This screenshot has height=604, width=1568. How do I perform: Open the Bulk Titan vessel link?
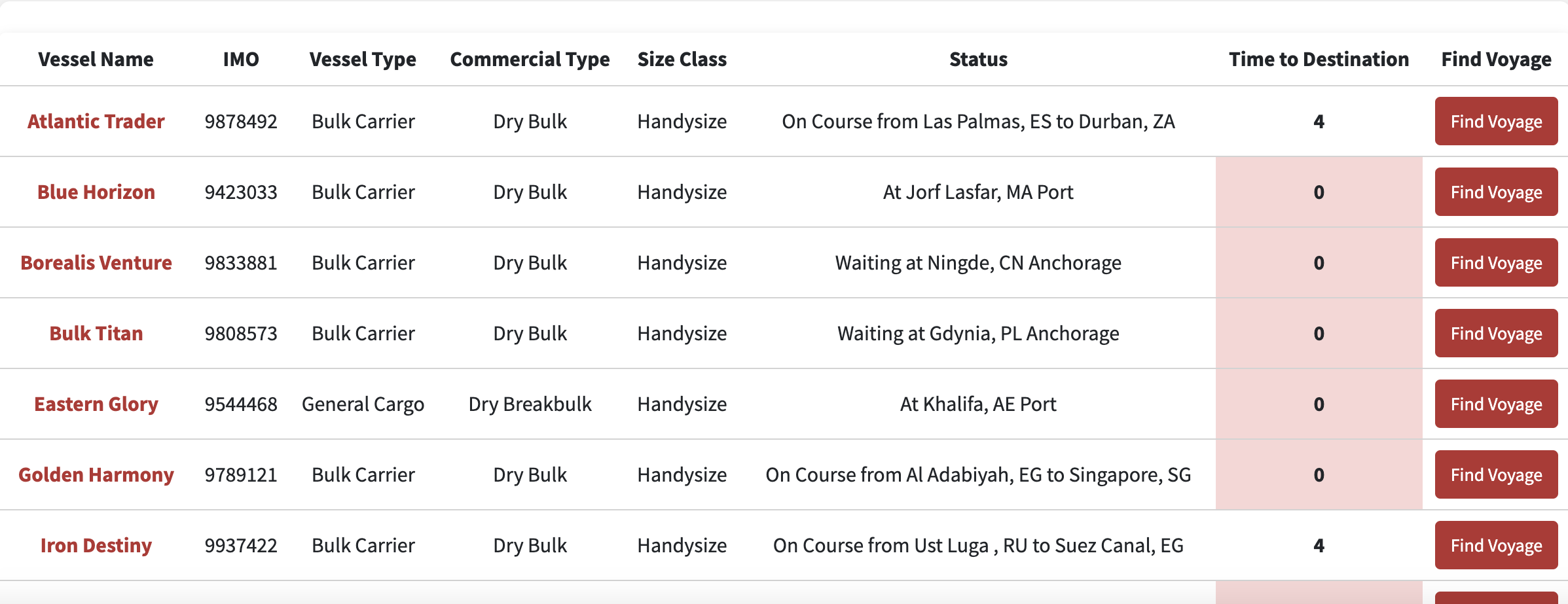click(96, 333)
